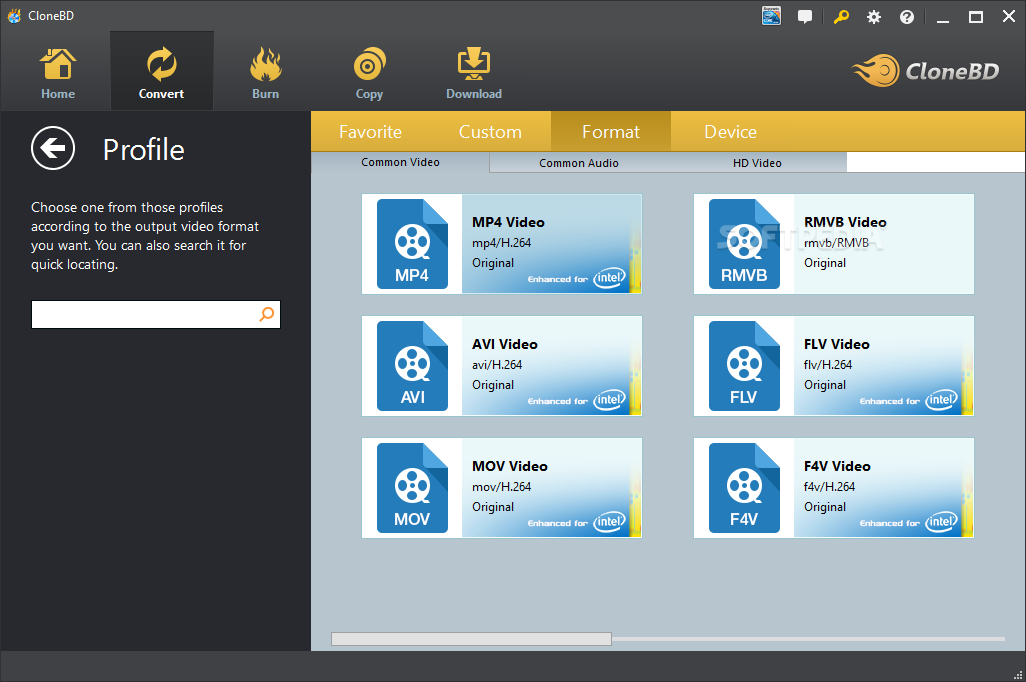Screen dimensions: 1026x682
Task: Click the rmvb/RMVB codec text
Action: 836,243
